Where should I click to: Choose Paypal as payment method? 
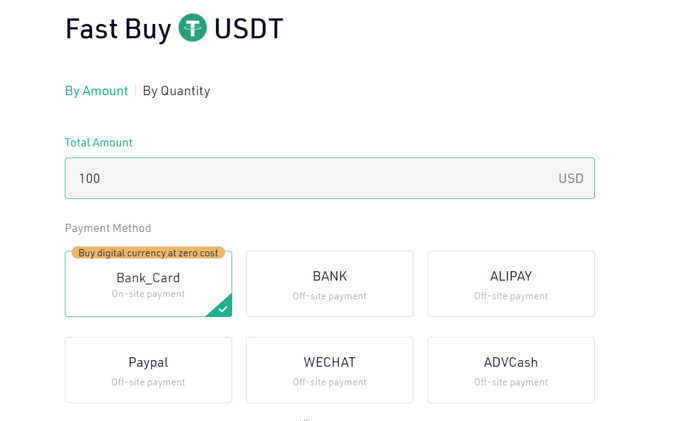click(x=148, y=370)
